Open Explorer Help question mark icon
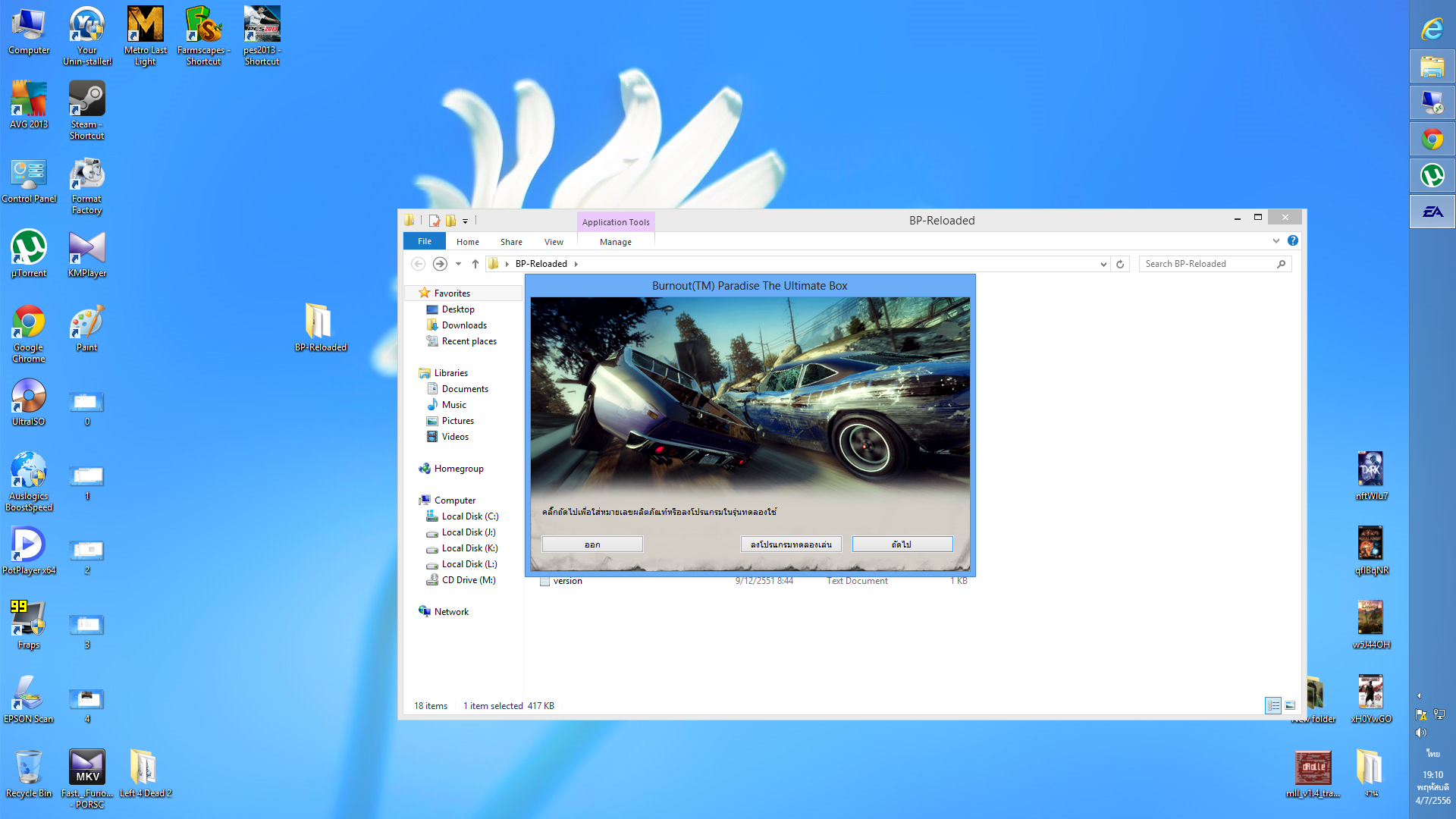This screenshot has width=1456, height=819. [1293, 240]
